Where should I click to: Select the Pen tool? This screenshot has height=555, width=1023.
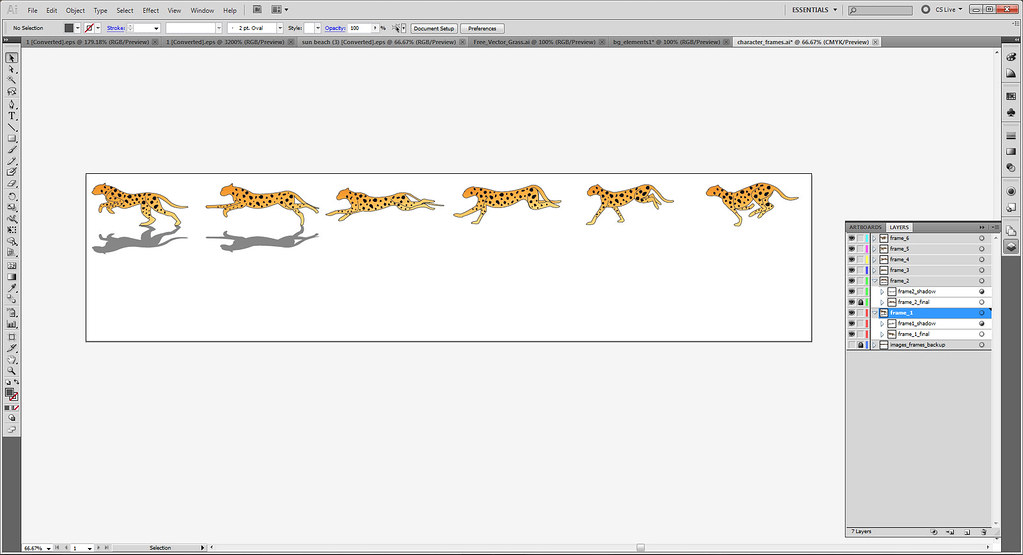pos(11,104)
